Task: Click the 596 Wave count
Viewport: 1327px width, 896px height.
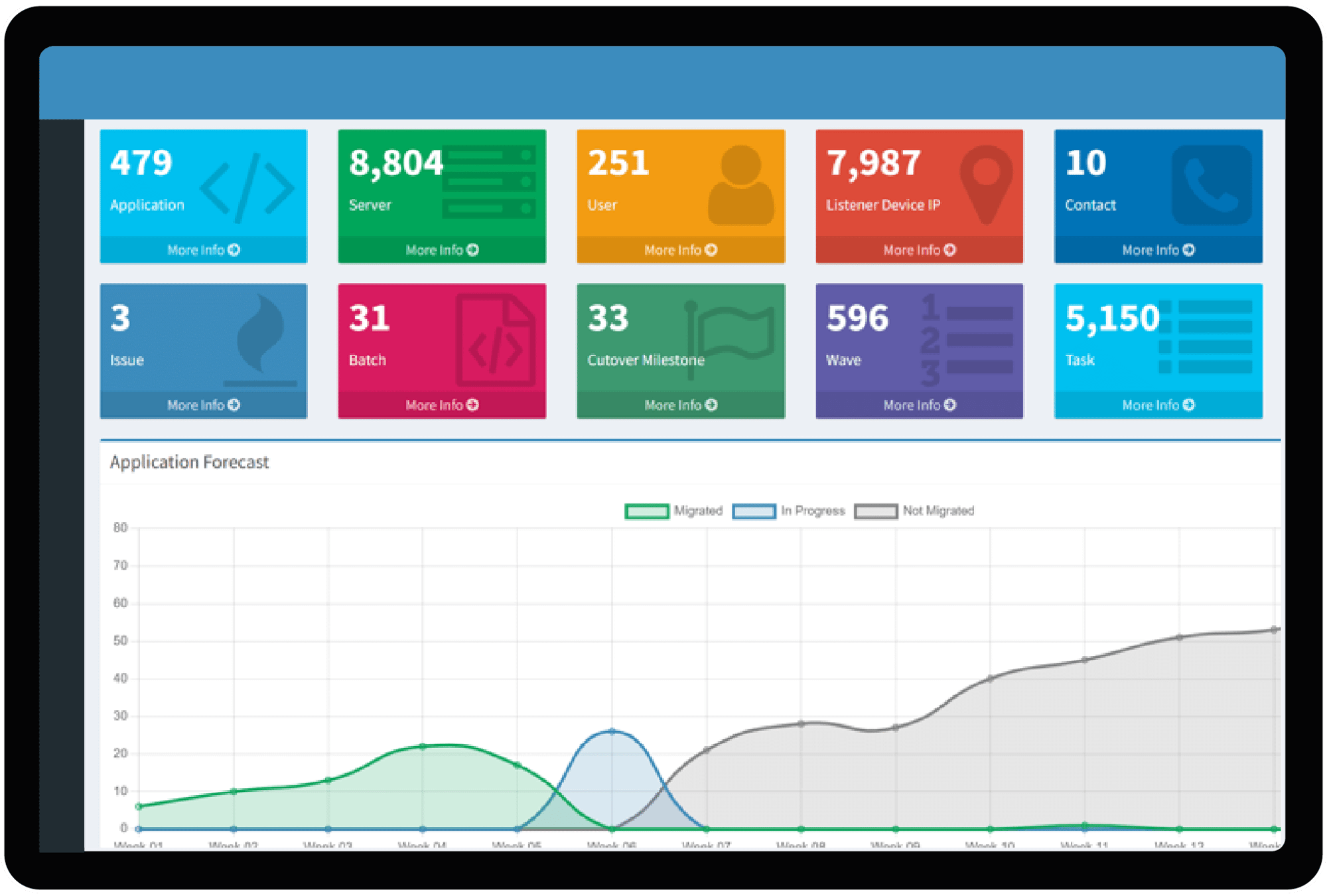Action: [x=857, y=318]
